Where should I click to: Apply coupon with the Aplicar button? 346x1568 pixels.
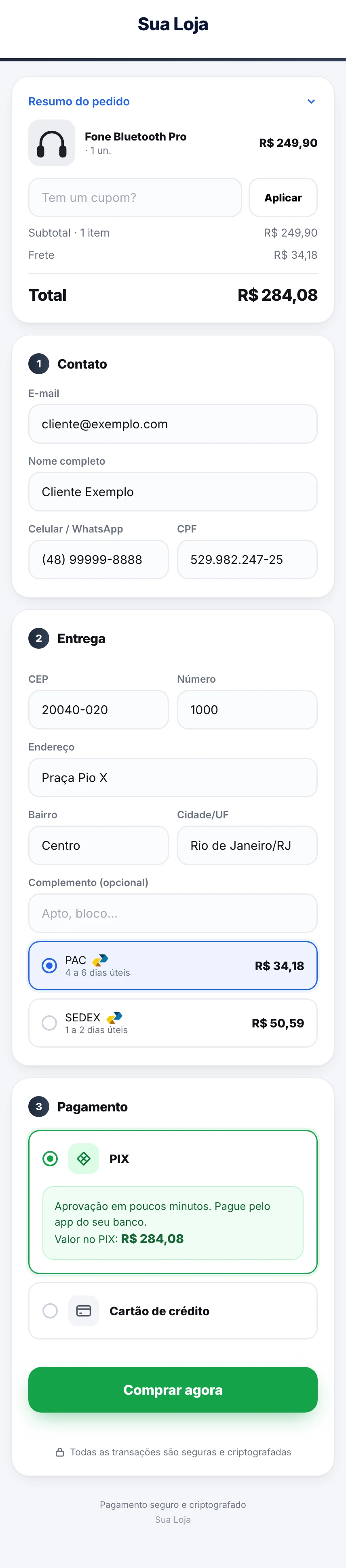[283, 197]
